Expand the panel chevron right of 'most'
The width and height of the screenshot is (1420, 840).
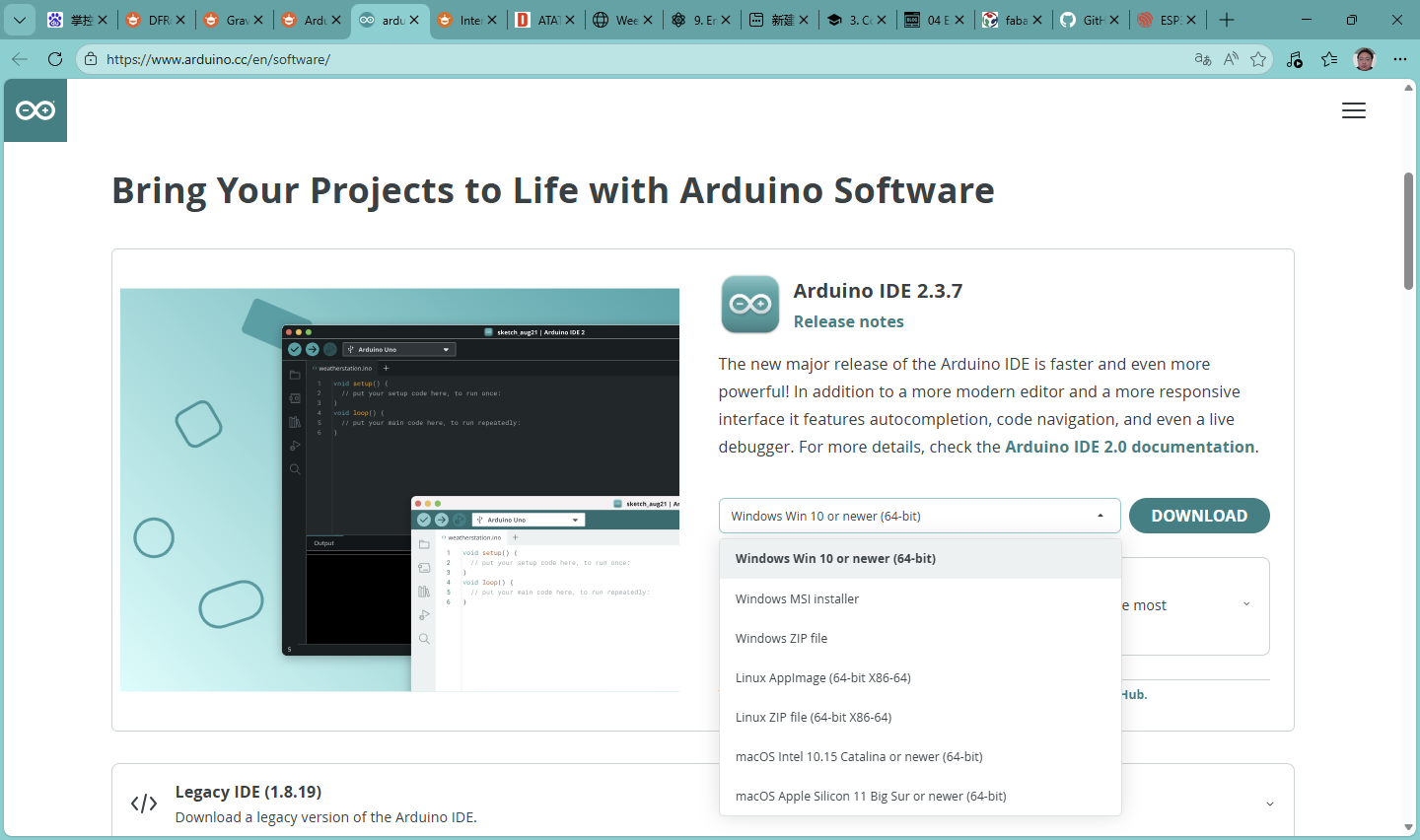1246,604
